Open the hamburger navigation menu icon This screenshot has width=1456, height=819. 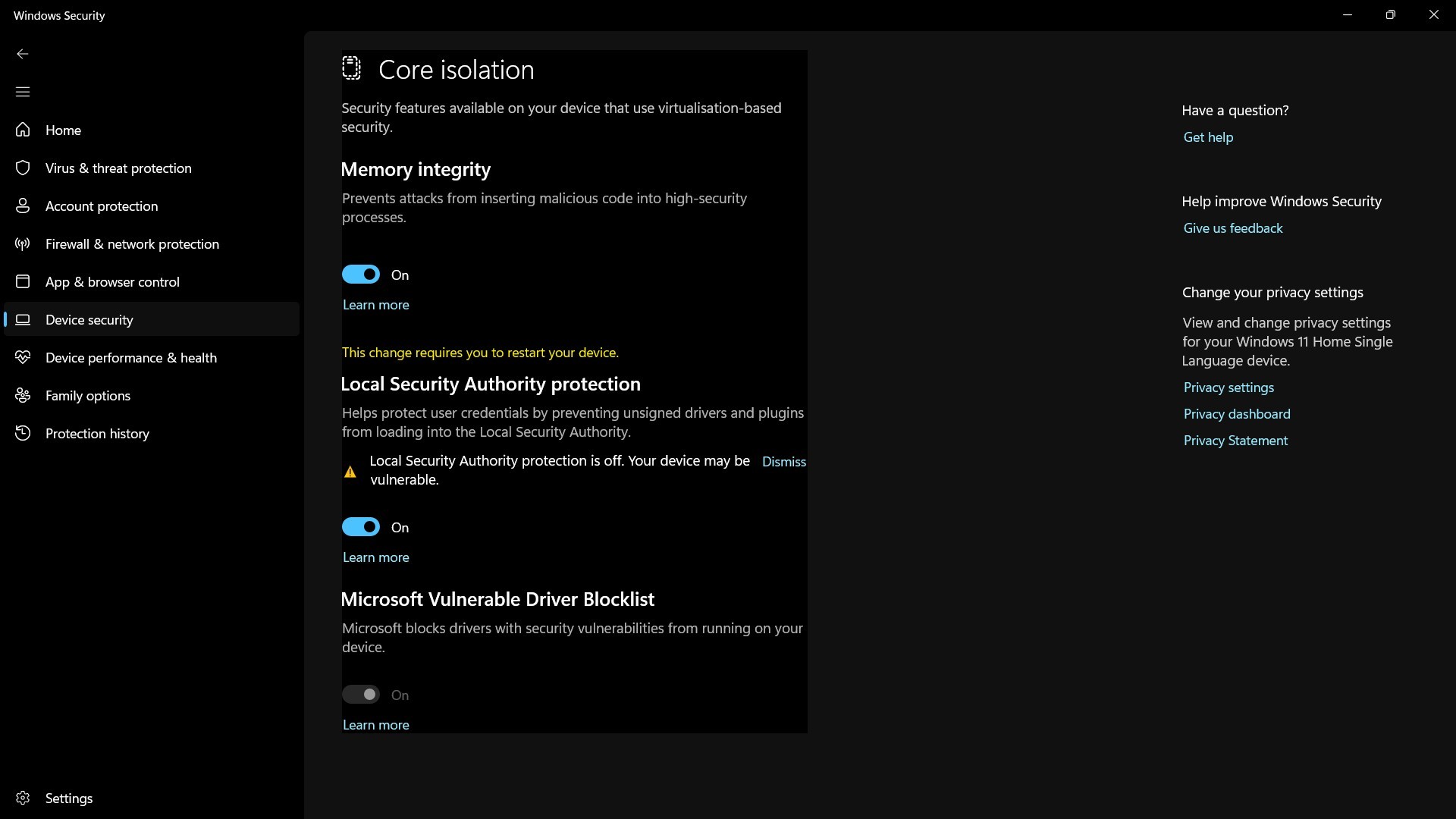[x=23, y=92]
